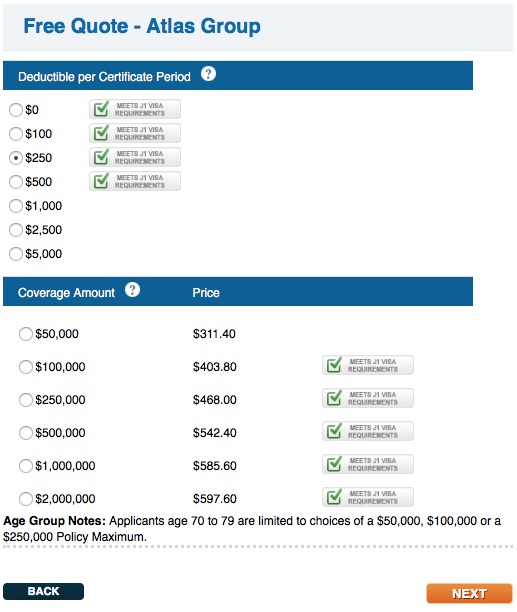Continue with the orange NEXT button
517x612 pixels.
click(469, 593)
